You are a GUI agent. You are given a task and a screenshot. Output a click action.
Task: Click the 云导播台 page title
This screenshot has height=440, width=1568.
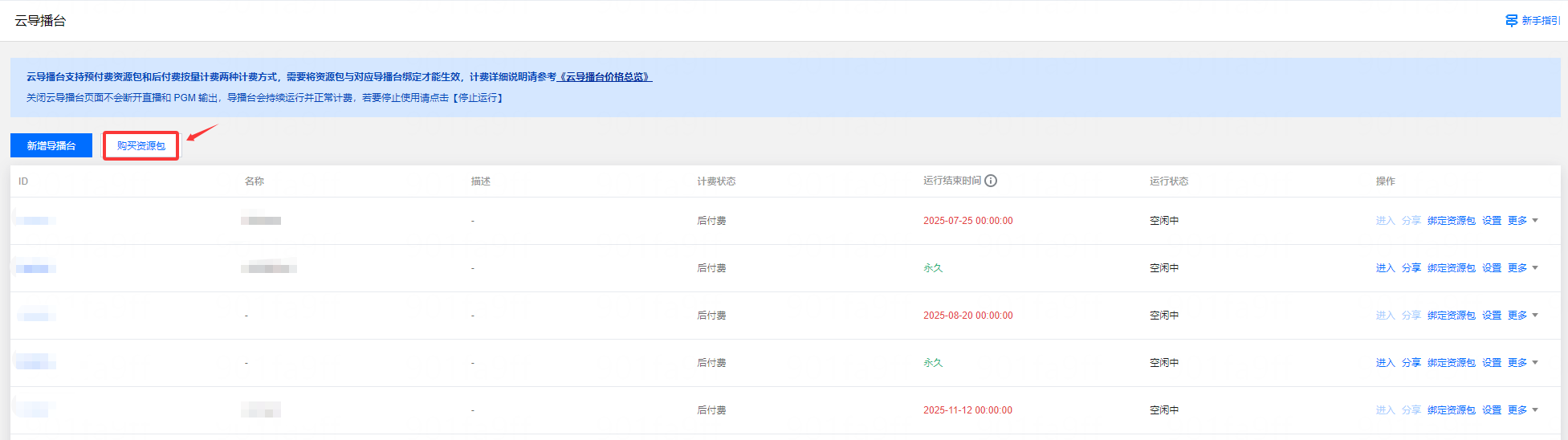40,21
